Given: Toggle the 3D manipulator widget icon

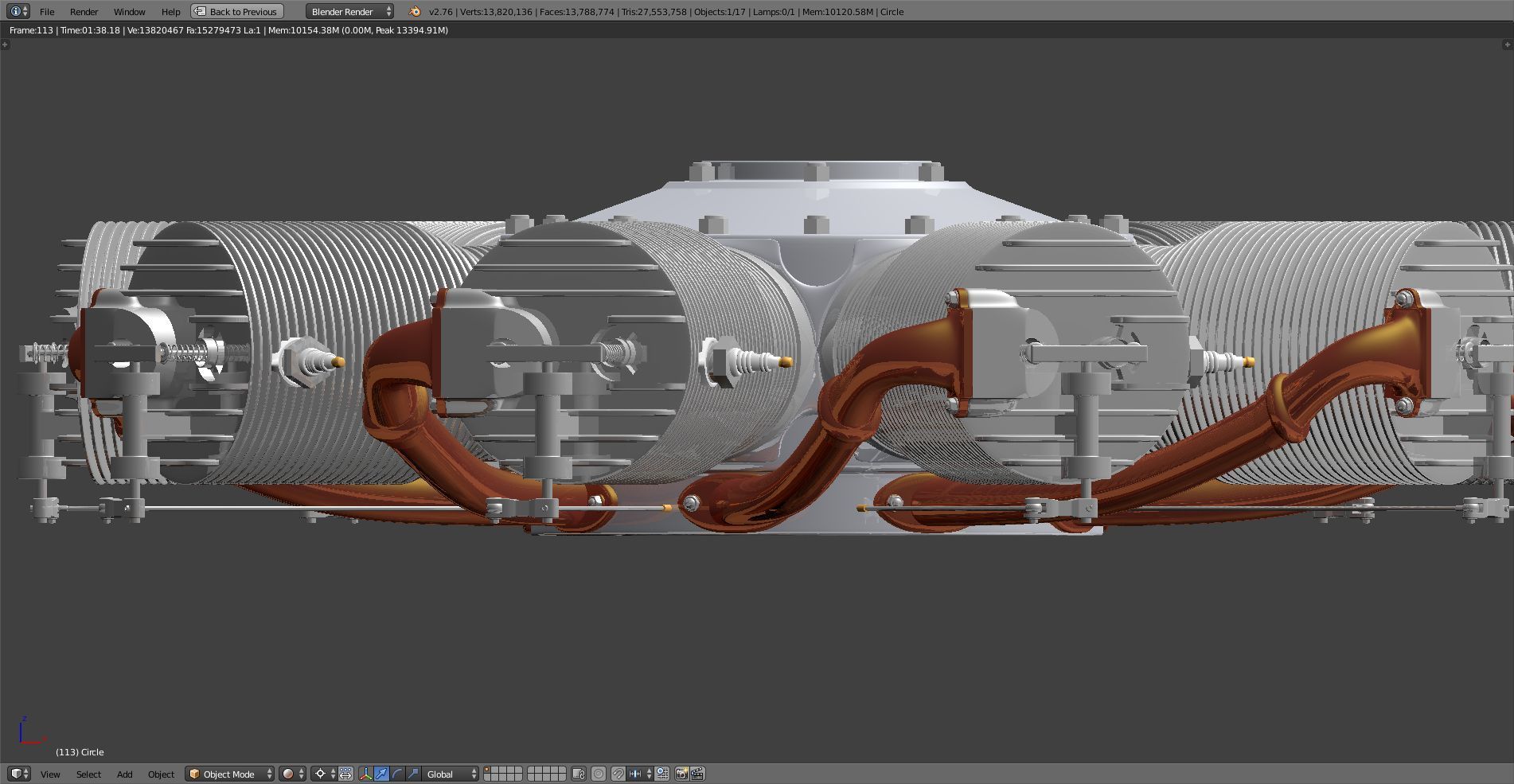Looking at the screenshot, I should [365, 774].
